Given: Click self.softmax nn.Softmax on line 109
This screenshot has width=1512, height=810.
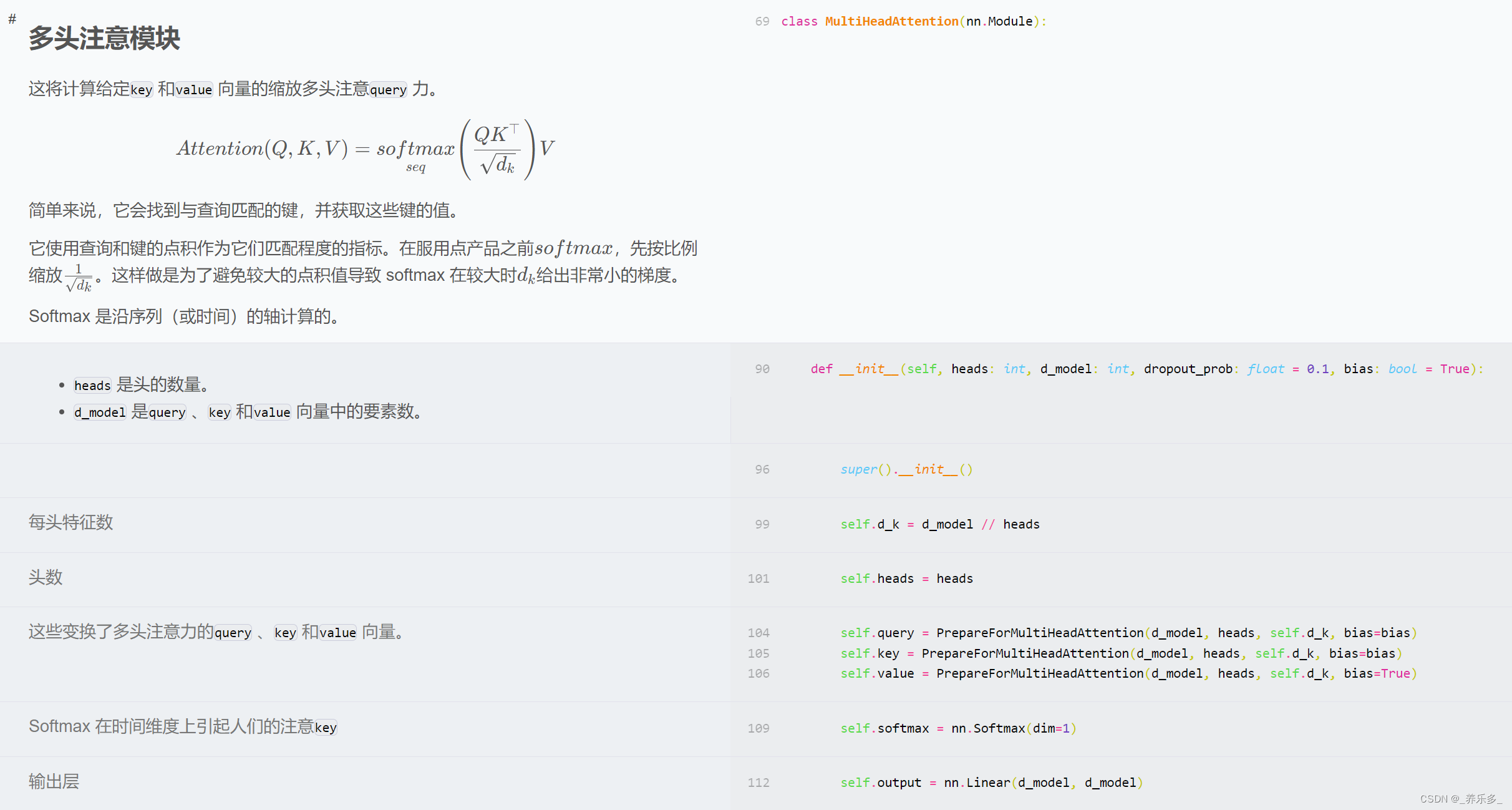Looking at the screenshot, I should (x=956, y=727).
